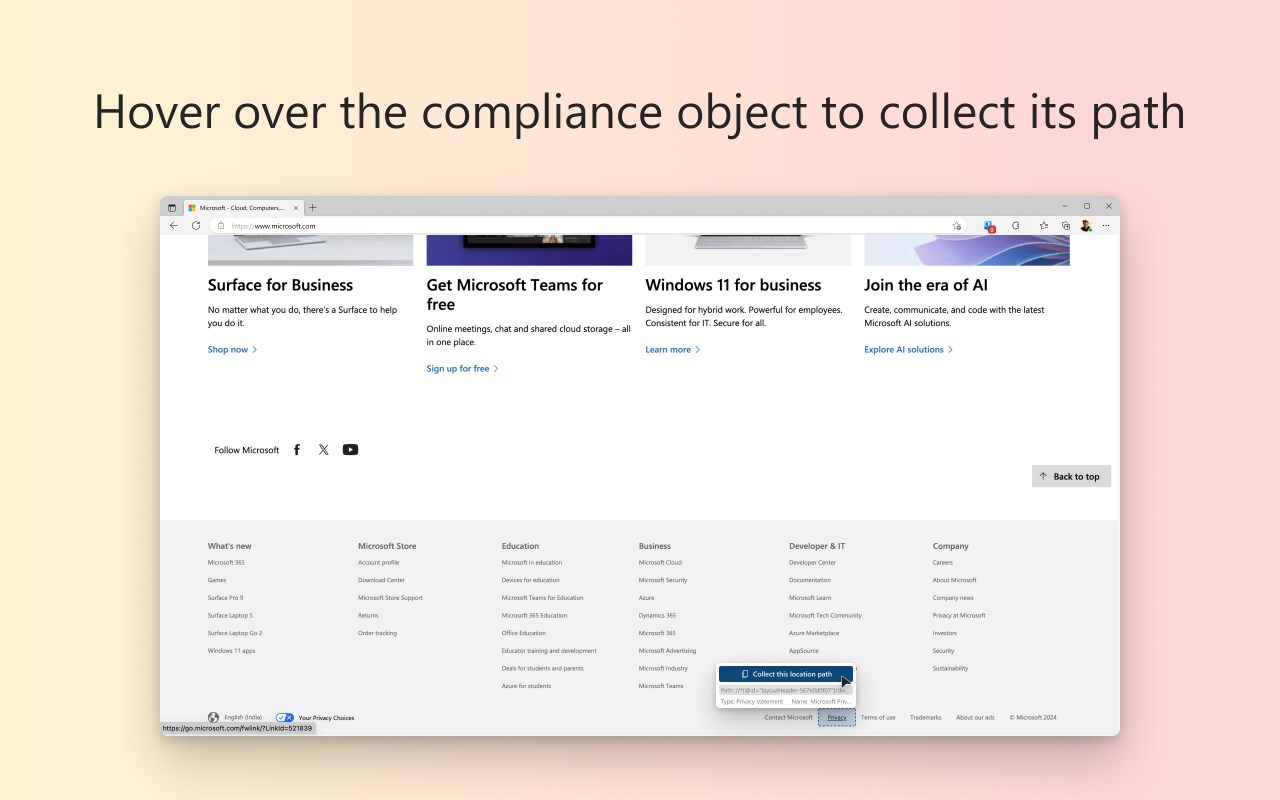Open Contact Microsoft link
This screenshot has width=1280, height=800.
pos(789,717)
